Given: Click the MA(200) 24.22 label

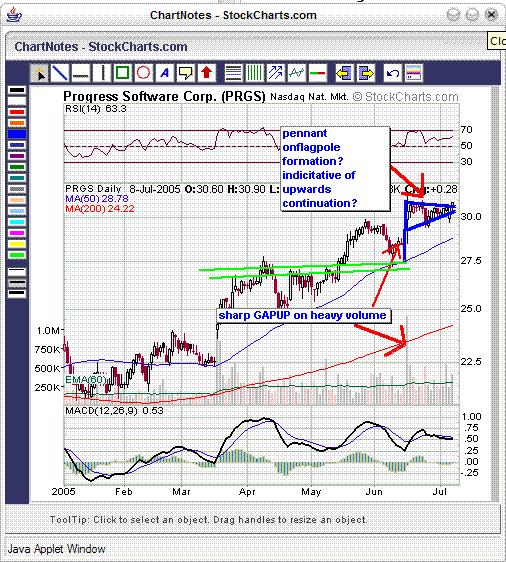Looking at the screenshot, I should [100, 209].
